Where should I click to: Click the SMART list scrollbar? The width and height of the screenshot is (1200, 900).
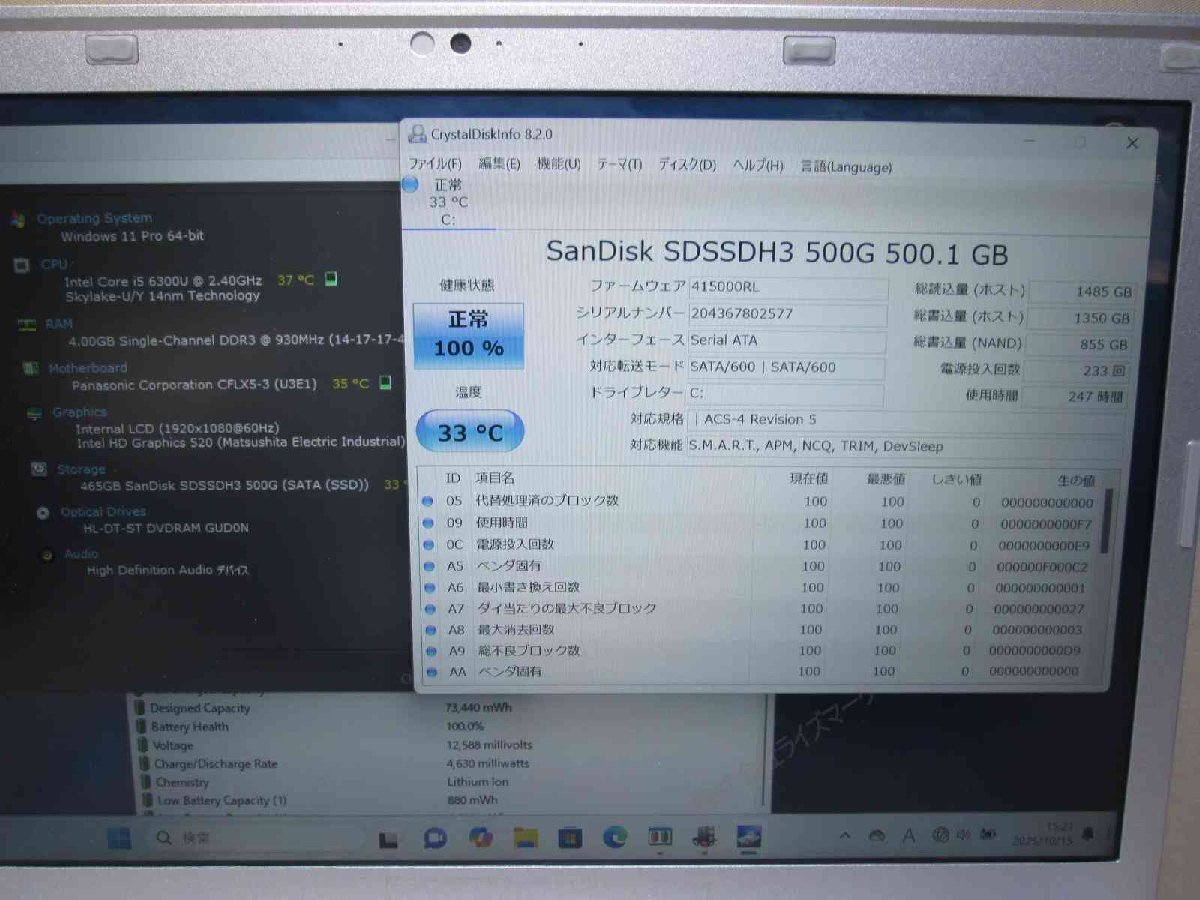(x=1107, y=521)
